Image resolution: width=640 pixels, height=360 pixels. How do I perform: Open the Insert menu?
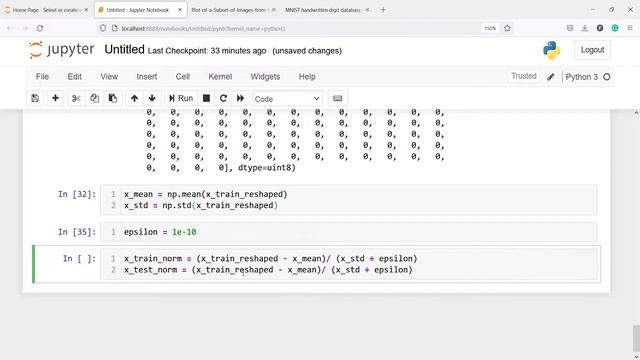coord(147,77)
